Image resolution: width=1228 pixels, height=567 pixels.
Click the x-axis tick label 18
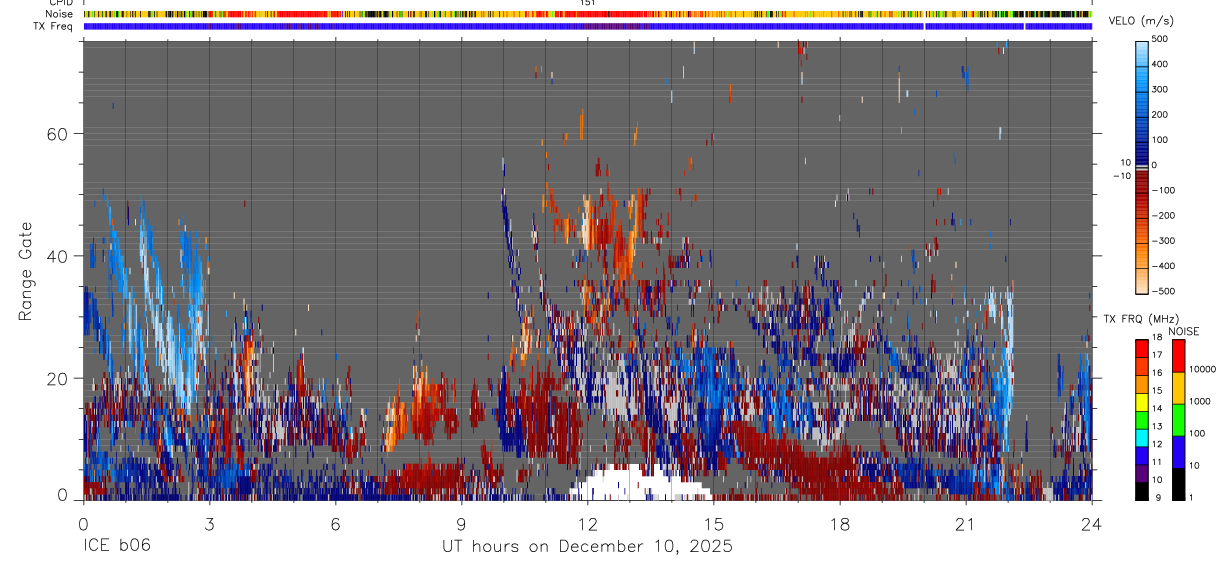[x=840, y=523]
